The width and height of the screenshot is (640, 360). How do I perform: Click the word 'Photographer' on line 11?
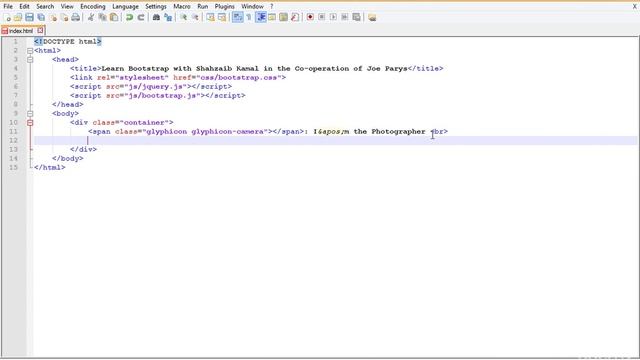398,131
